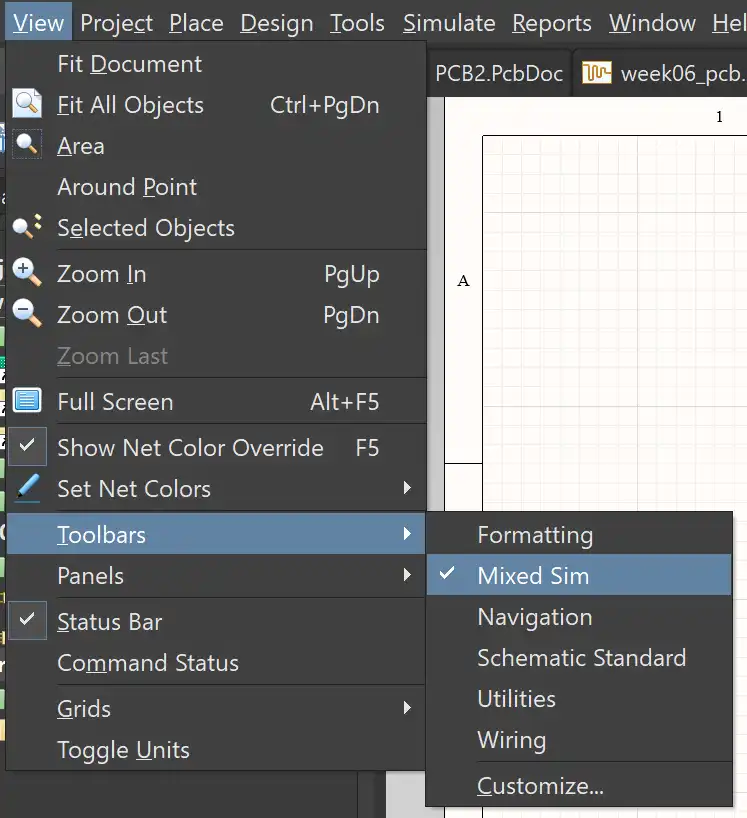Choose Toggle Units command
The image size is (747, 818).
click(123, 749)
